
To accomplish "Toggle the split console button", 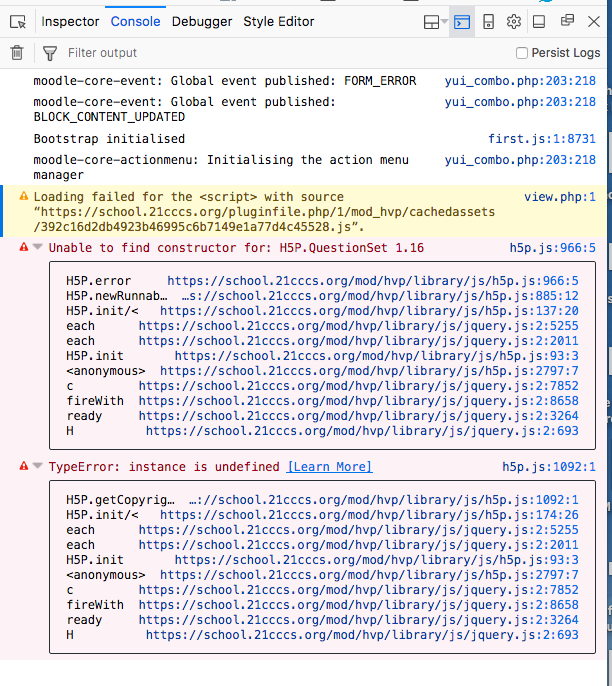I will click(x=462, y=21).
